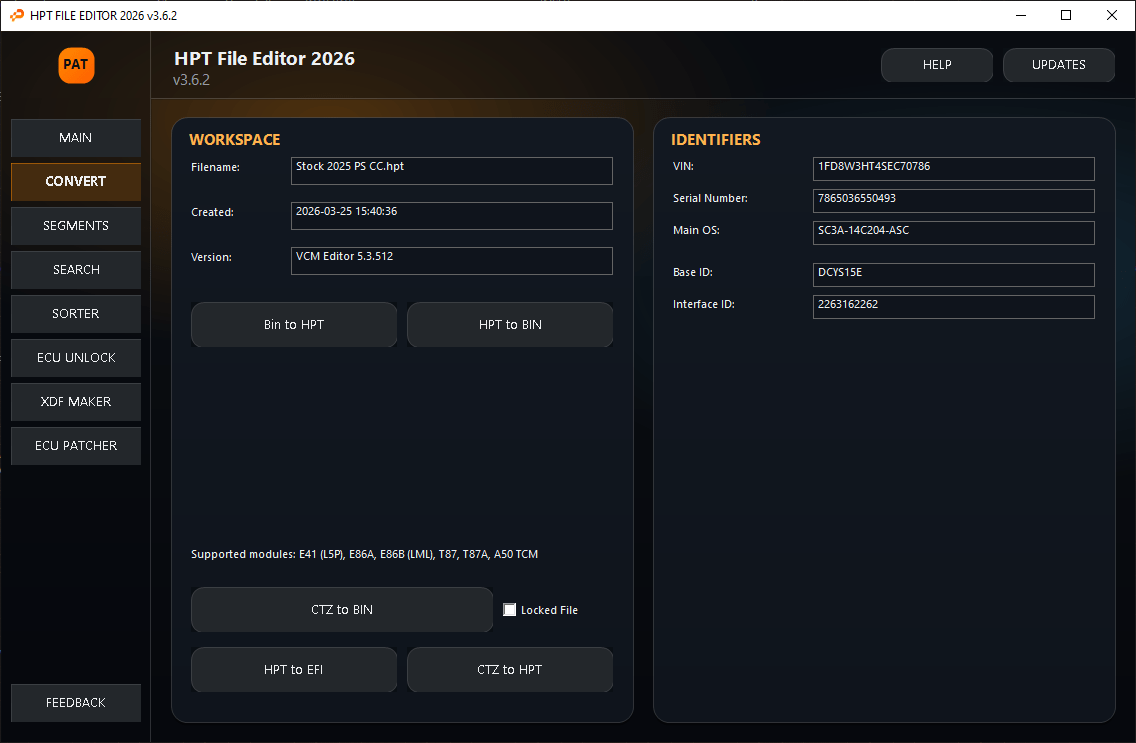
Task: Maximize the HPT File Editor window
Action: pos(1066,15)
